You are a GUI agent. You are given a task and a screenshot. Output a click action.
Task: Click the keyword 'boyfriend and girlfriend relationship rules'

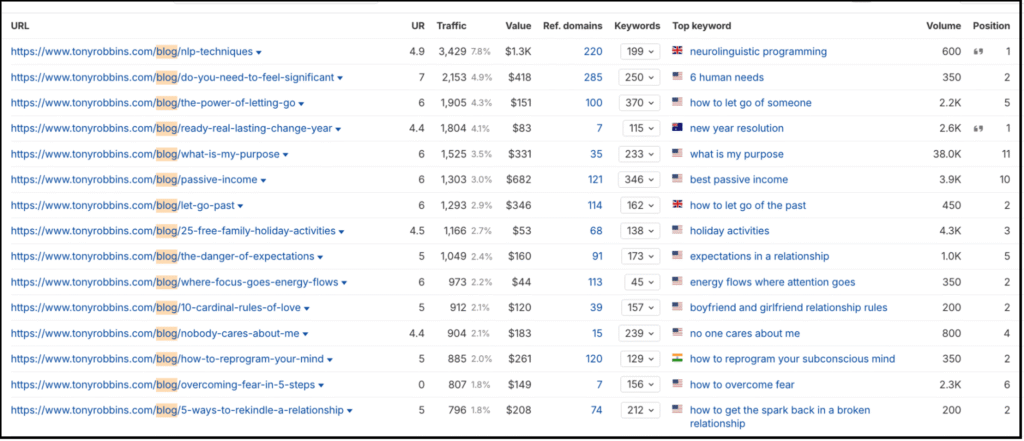point(788,308)
